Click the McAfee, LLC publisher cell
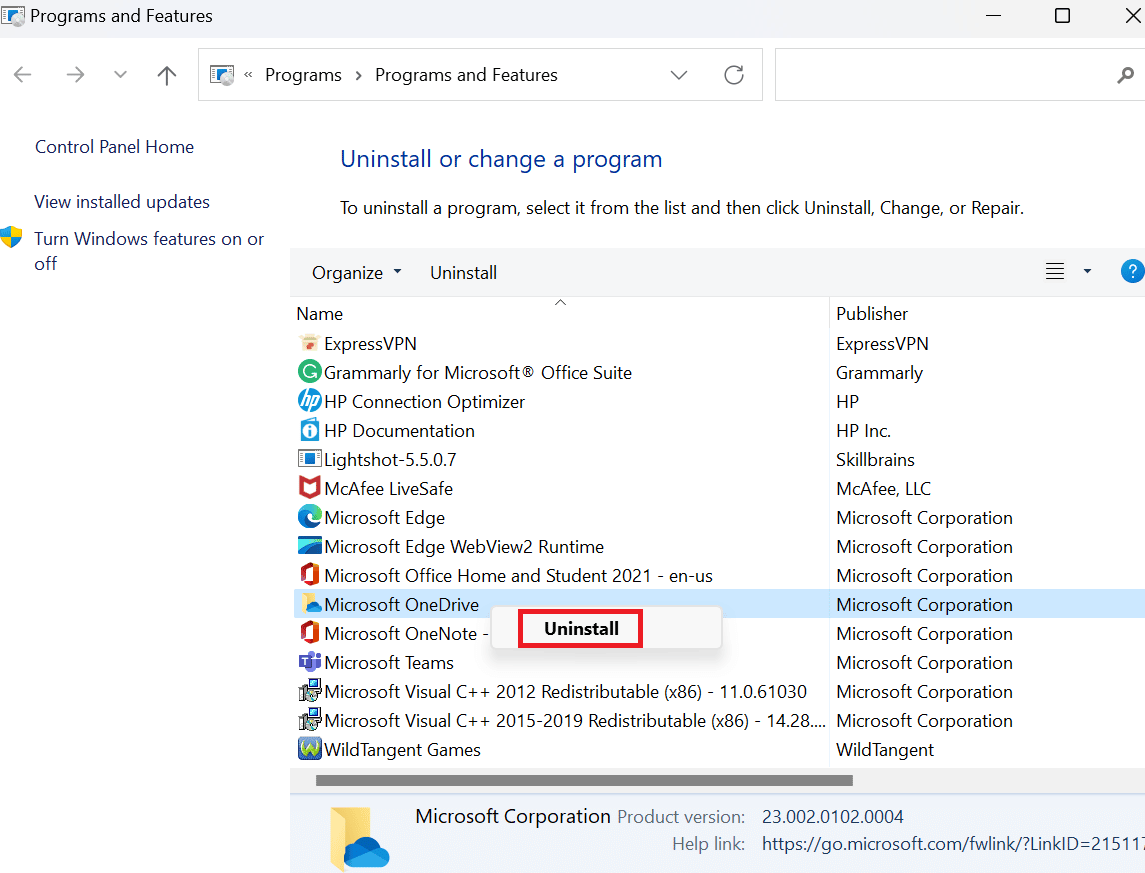 click(x=883, y=488)
